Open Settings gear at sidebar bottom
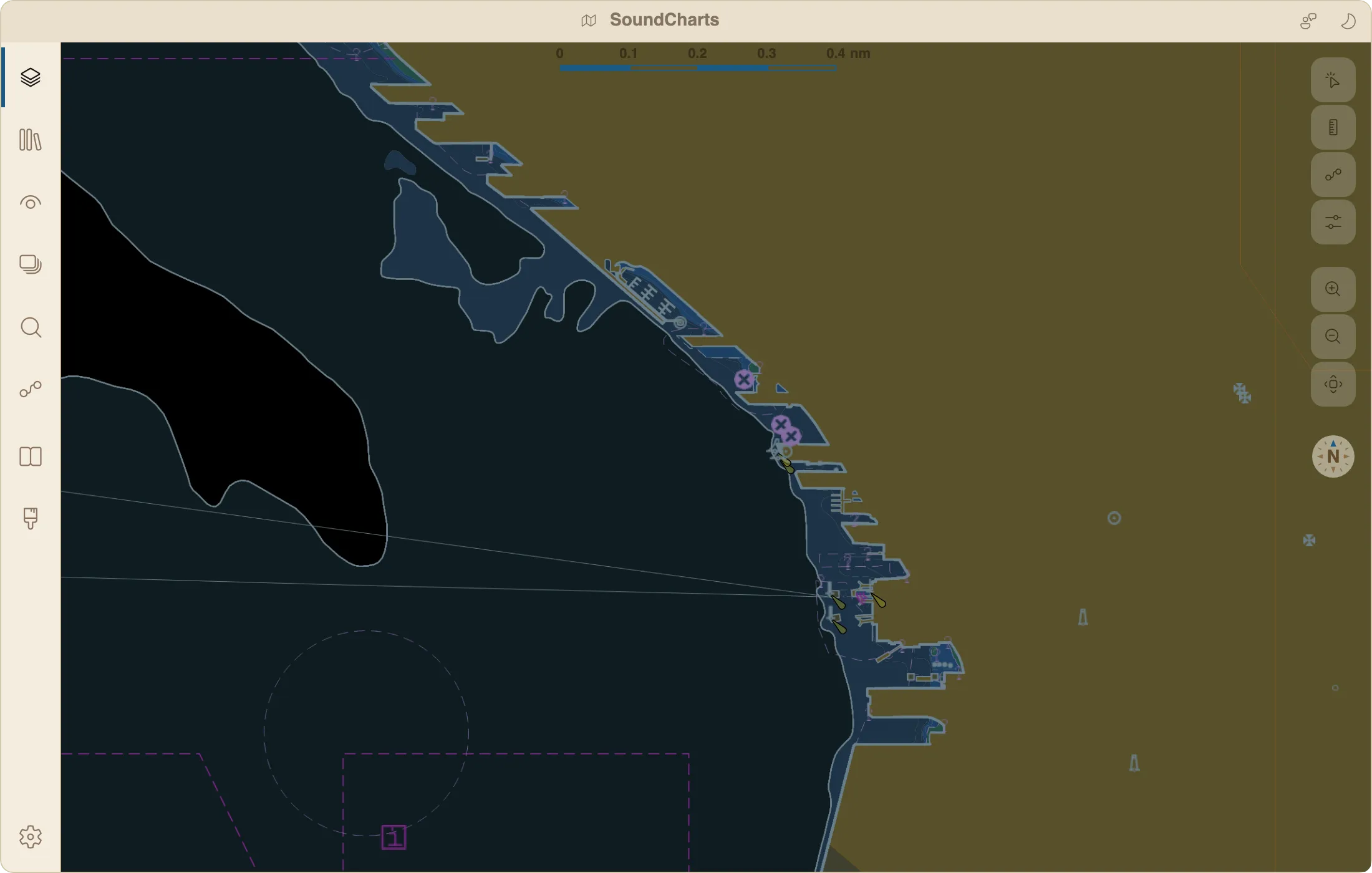1372x873 pixels. pyautogui.click(x=30, y=837)
